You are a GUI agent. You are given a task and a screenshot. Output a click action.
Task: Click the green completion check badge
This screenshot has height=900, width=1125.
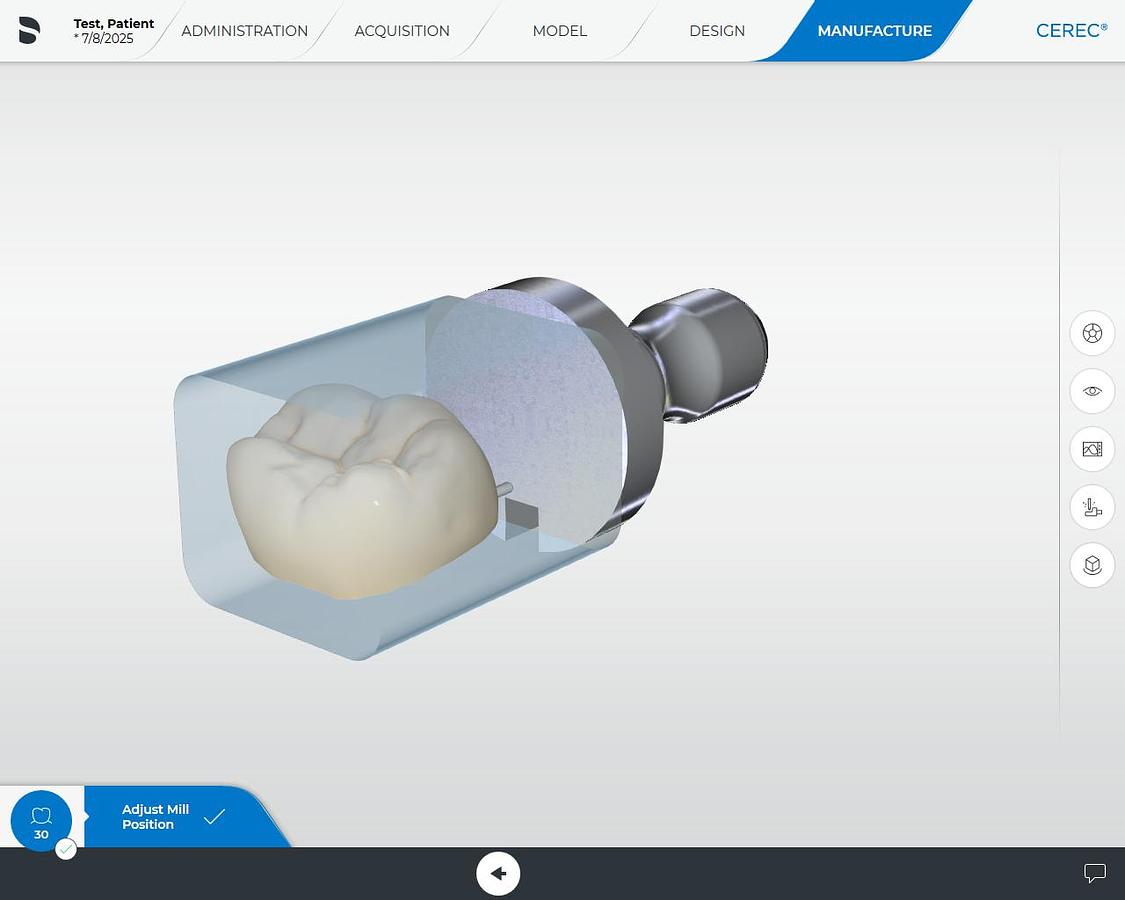66,848
